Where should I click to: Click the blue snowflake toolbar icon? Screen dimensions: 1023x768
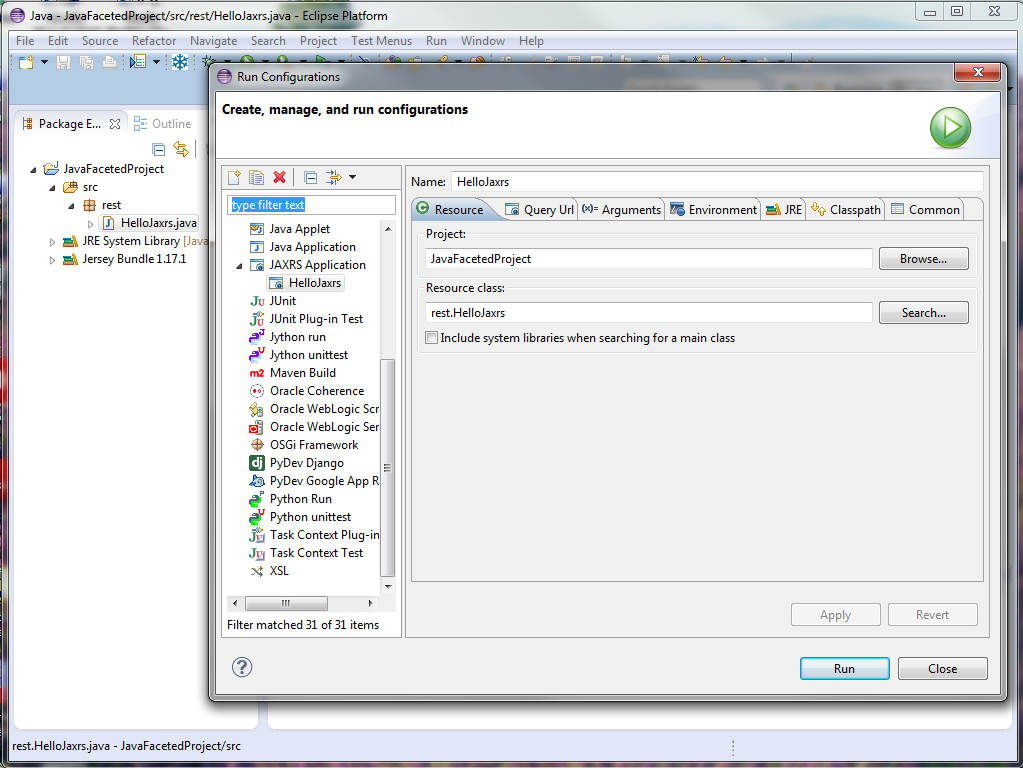tap(179, 62)
